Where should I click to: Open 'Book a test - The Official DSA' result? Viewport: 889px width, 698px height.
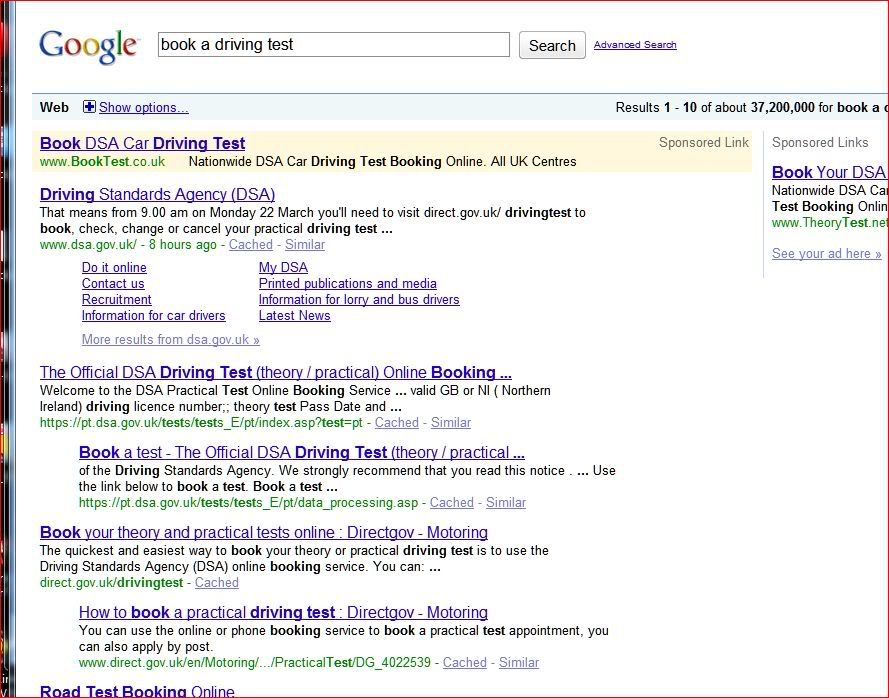[302, 452]
